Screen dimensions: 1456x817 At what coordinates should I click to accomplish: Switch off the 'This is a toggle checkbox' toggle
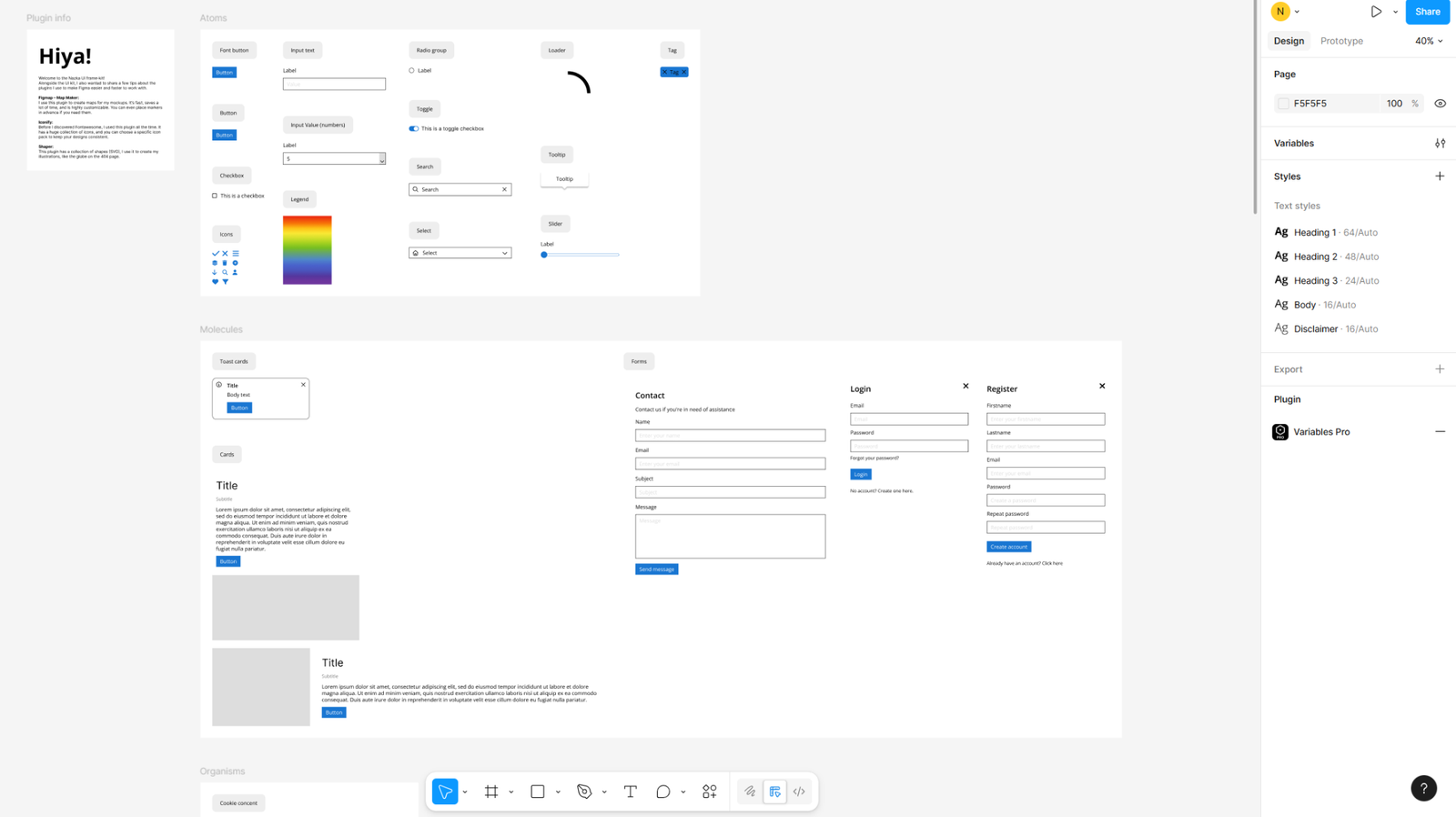pyautogui.click(x=414, y=128)
